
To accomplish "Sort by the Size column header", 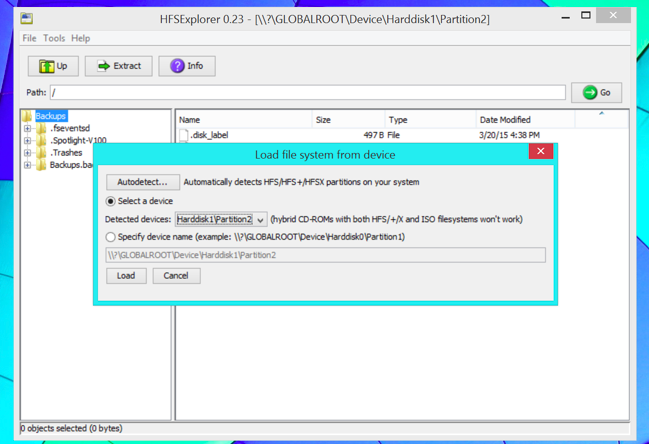I will click(x=349, y=120).
